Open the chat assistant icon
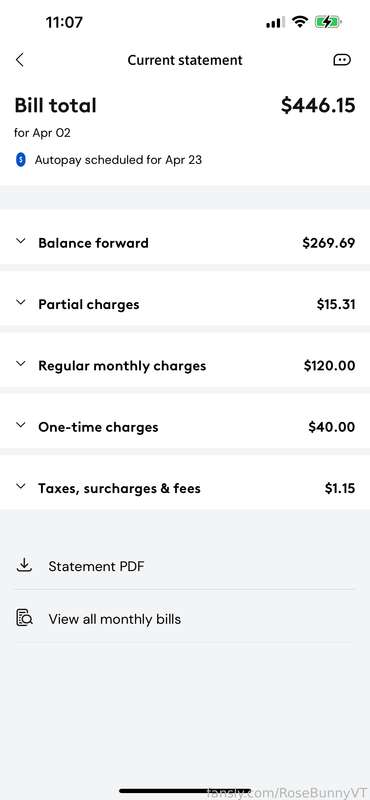 [x=342, y=60]
